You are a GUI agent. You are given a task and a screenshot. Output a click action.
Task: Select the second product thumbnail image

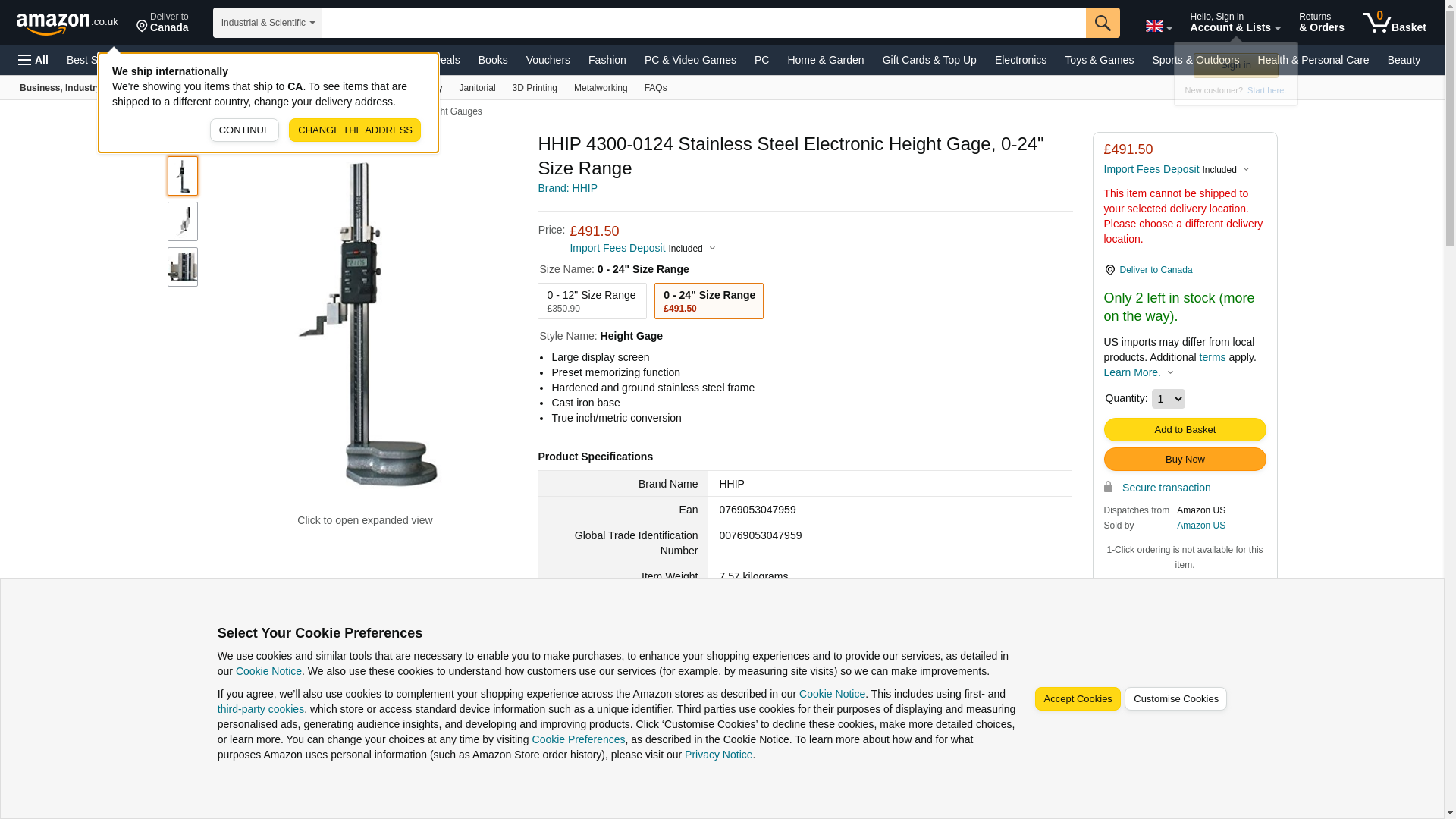point(182,221)
